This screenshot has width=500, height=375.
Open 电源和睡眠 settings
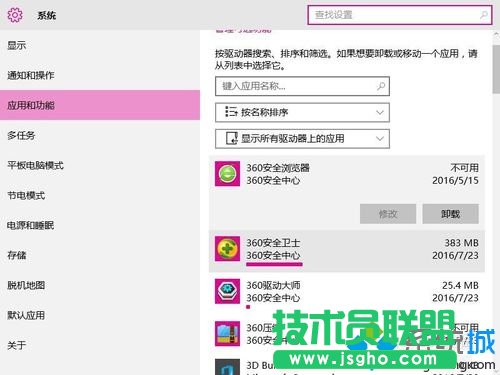pyautogui.click(x=100, y=225)
